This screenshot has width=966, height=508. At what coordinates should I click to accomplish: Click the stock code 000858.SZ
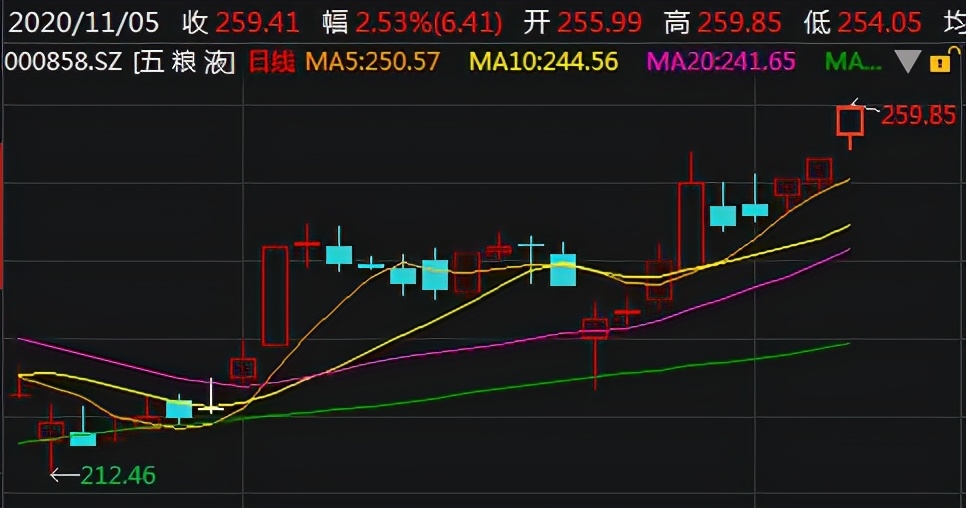(x=63, y=62)
